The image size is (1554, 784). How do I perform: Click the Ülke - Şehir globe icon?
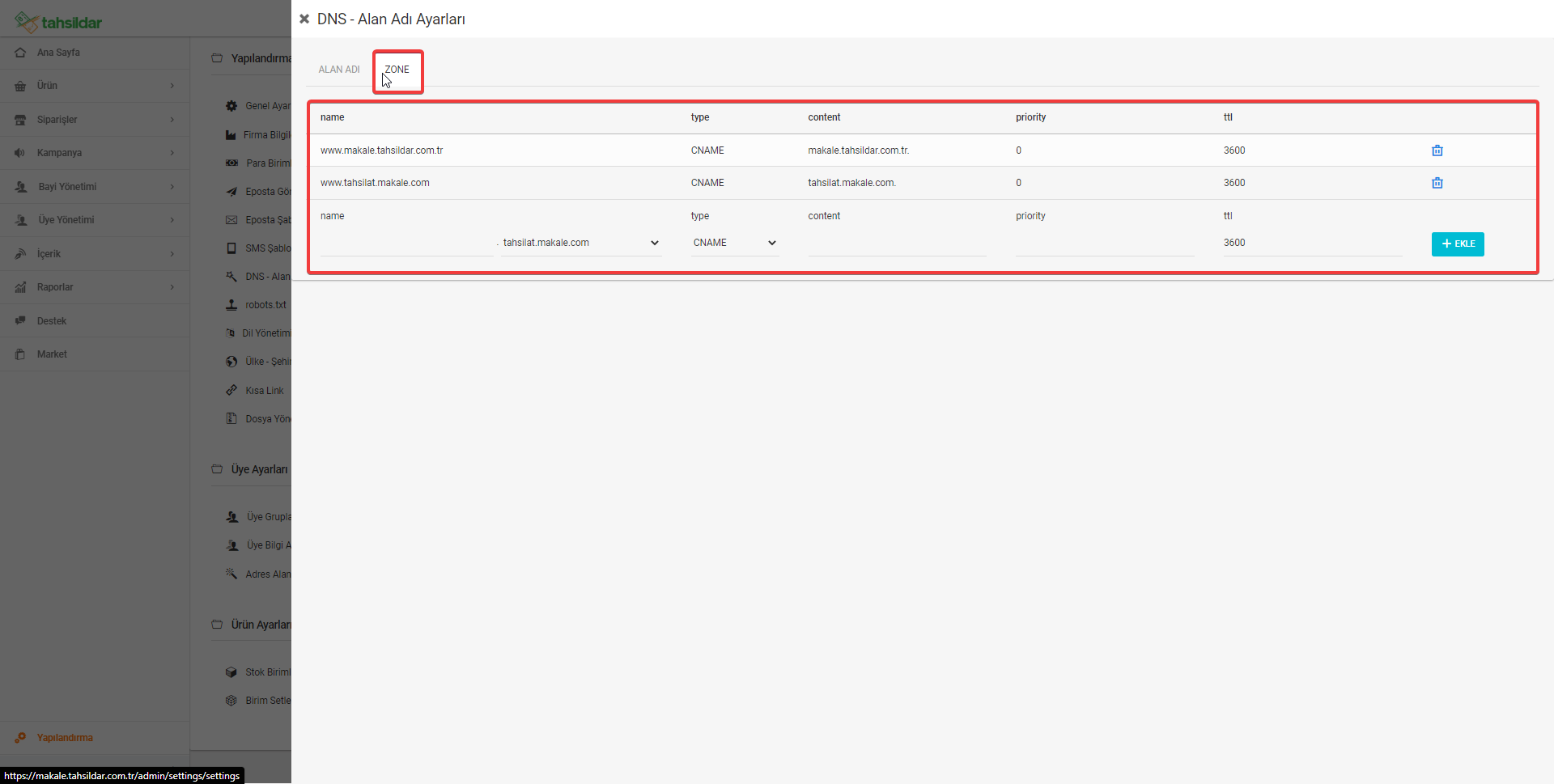pos(231,362)
